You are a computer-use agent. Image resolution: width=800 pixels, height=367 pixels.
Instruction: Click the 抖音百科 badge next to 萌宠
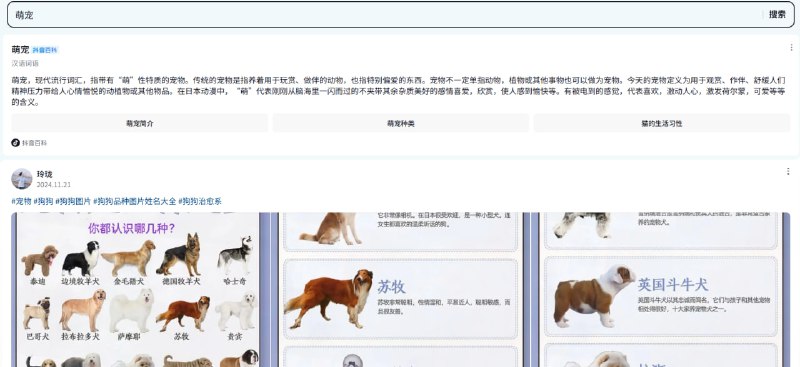(45, 50)
